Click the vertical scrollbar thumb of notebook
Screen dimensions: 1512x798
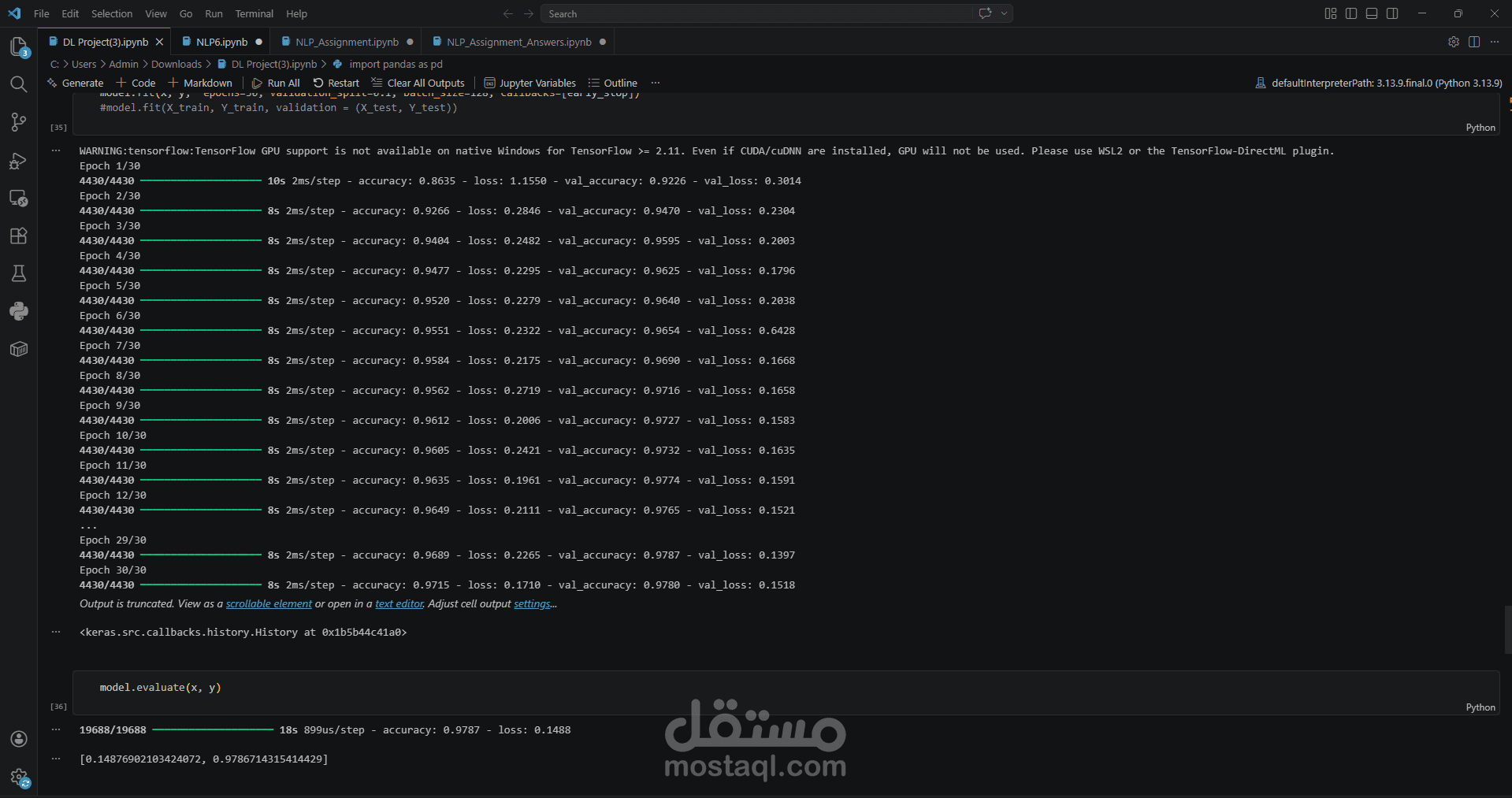click(x=1507, y=629)
